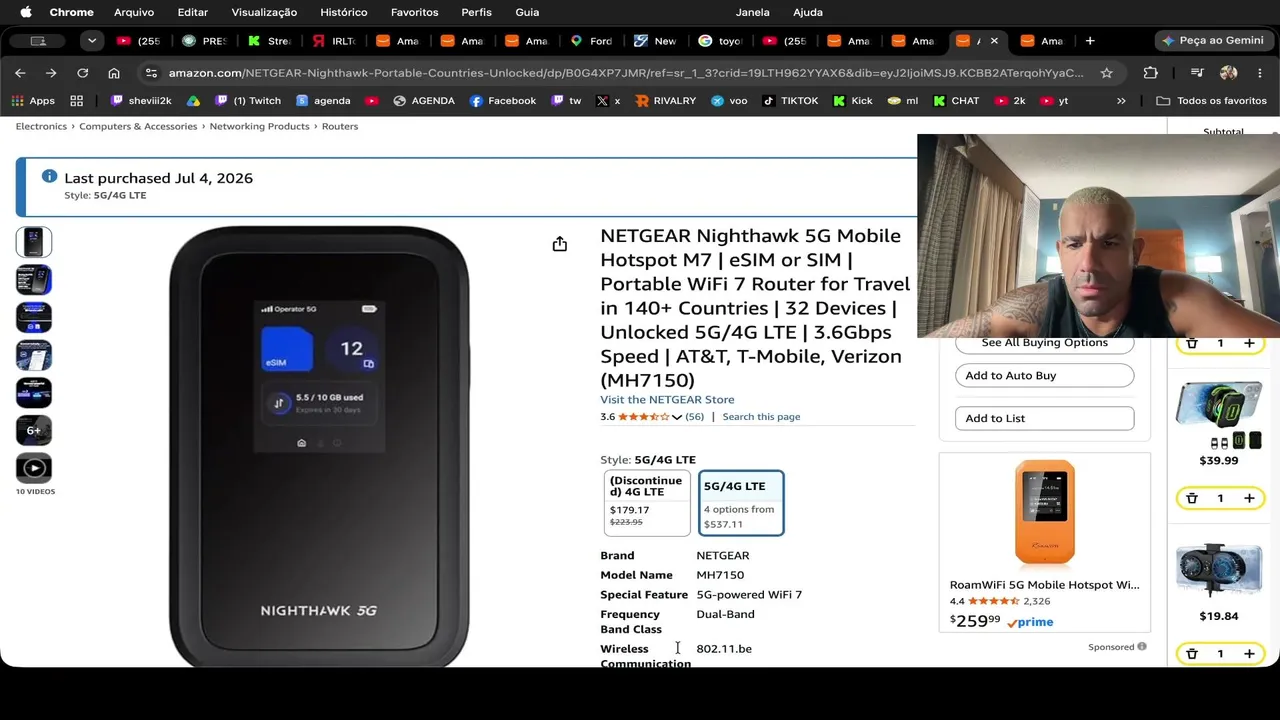Open the browser home page
This screenshot has width=1280, height=720.
(x=114, y=73)
